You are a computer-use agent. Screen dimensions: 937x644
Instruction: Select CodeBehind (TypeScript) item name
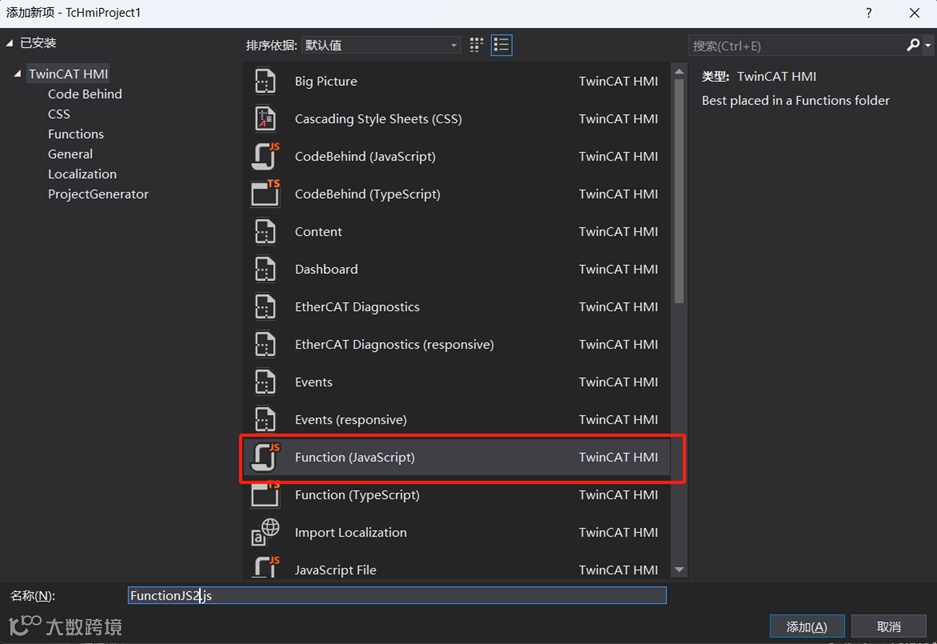point(368,194)
